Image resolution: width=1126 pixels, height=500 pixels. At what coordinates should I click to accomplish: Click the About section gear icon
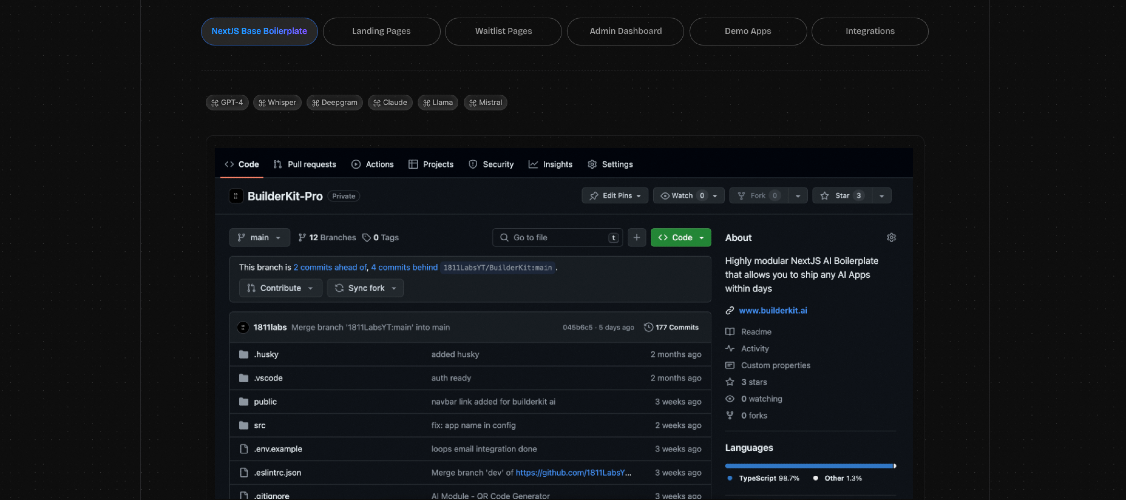coord(891,238)
